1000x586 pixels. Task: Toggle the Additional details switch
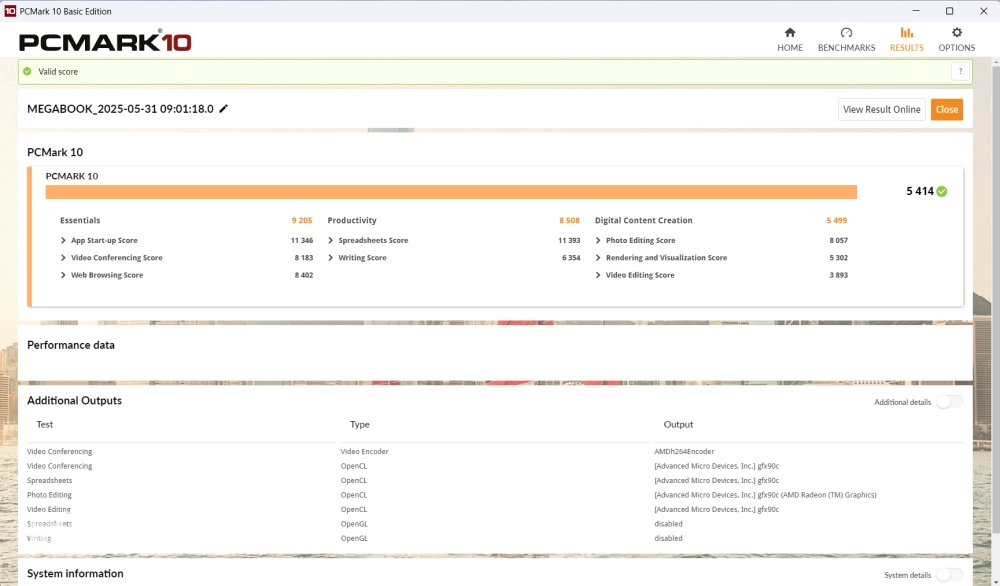(x=948, y=402)
